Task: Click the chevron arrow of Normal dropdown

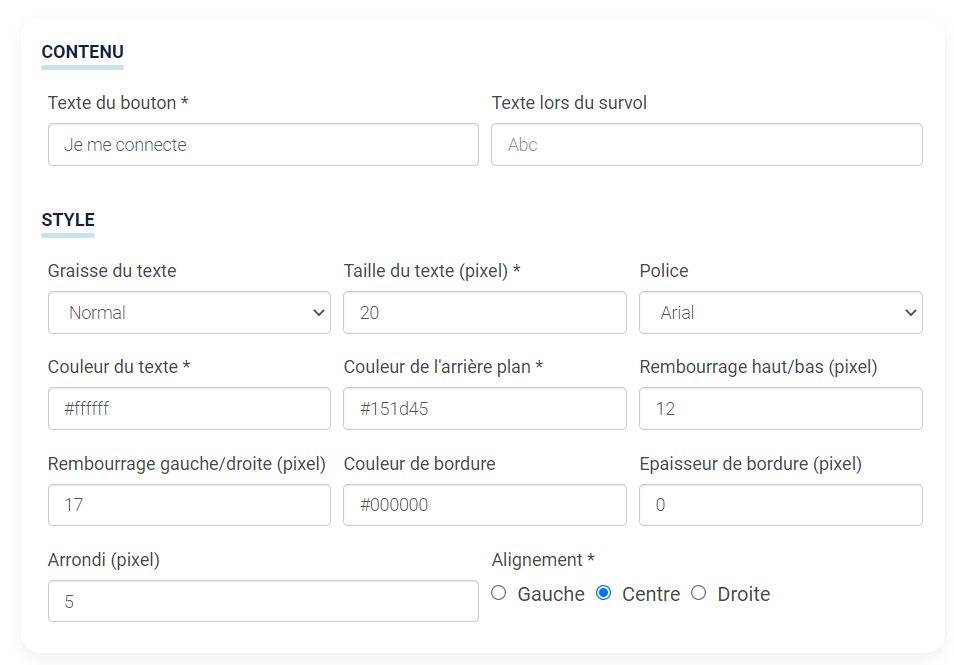Action: click(318, 313)
